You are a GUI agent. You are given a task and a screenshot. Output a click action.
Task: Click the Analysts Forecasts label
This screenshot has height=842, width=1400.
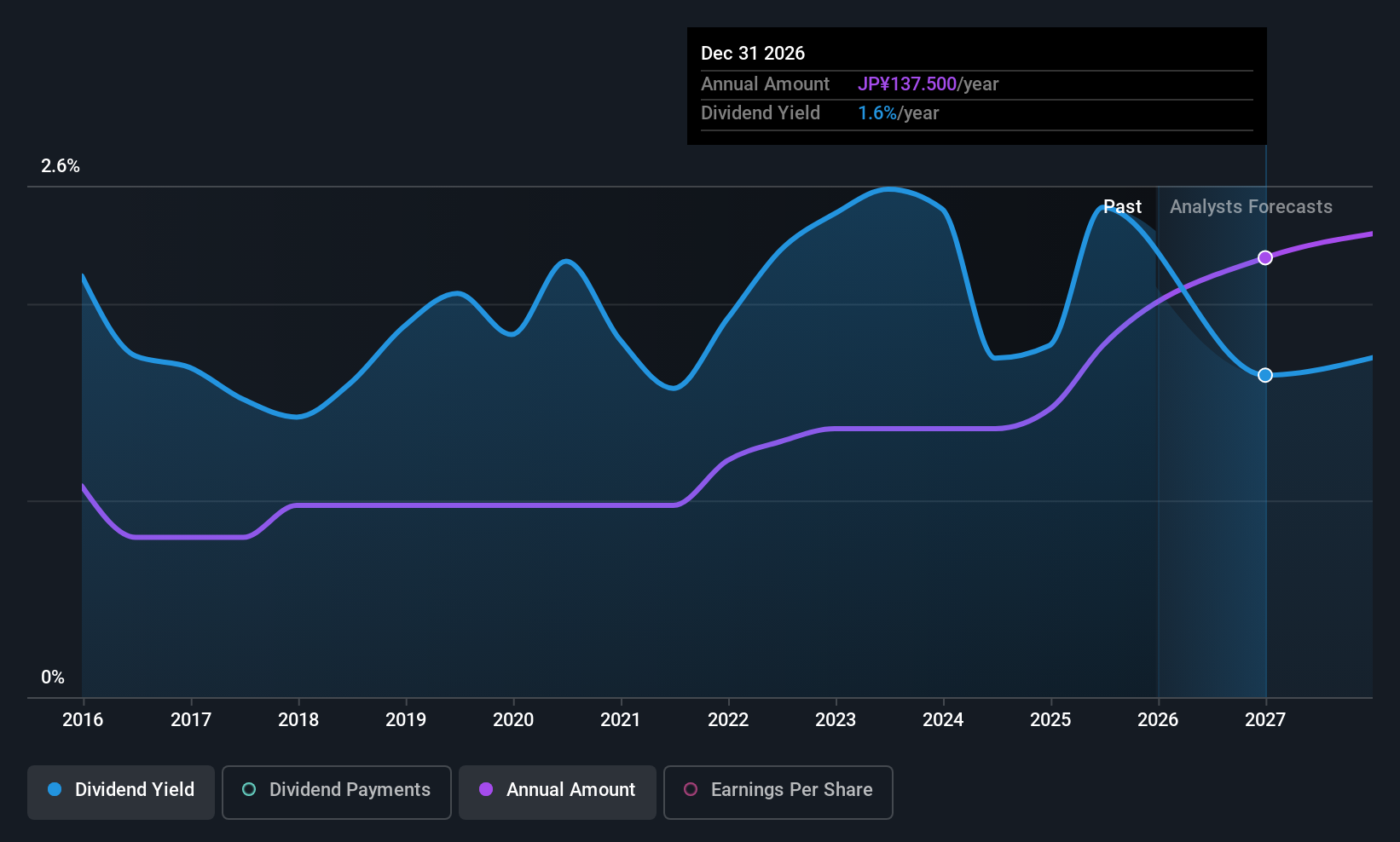pyautogui.click(x=1251, y=207)
